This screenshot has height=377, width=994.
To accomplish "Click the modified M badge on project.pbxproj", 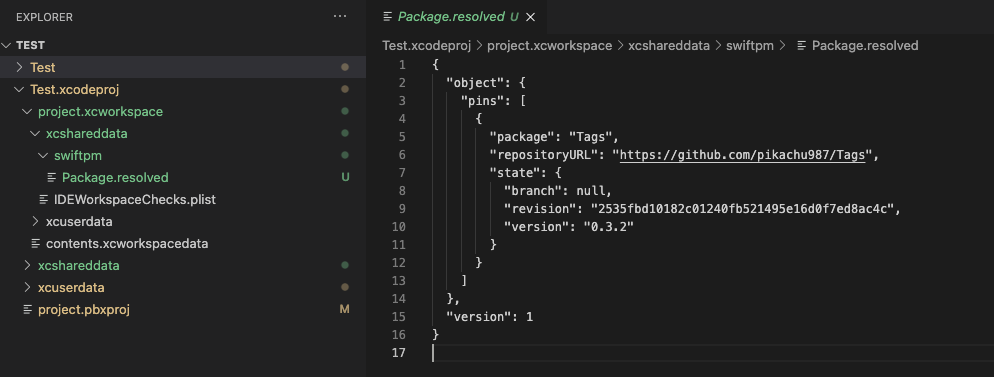I will (x=345, y=310).
